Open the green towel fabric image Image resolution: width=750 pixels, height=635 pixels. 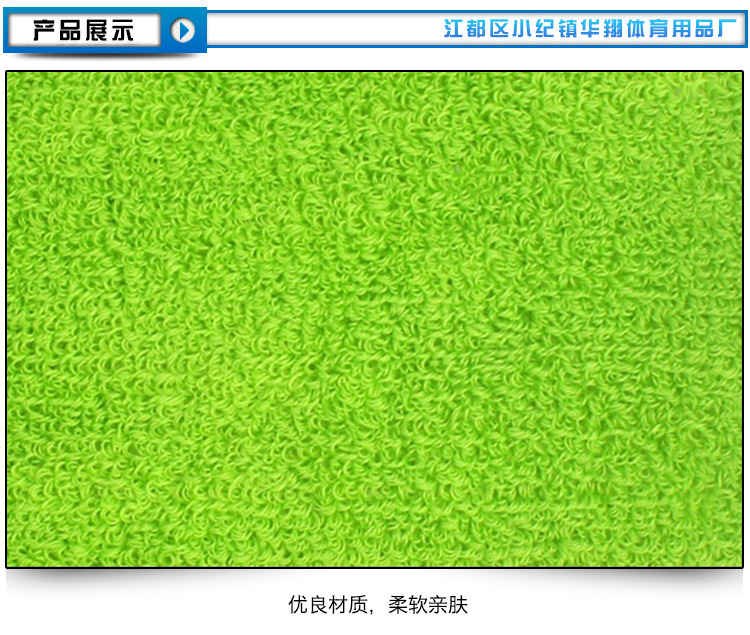tap(375, 319)
